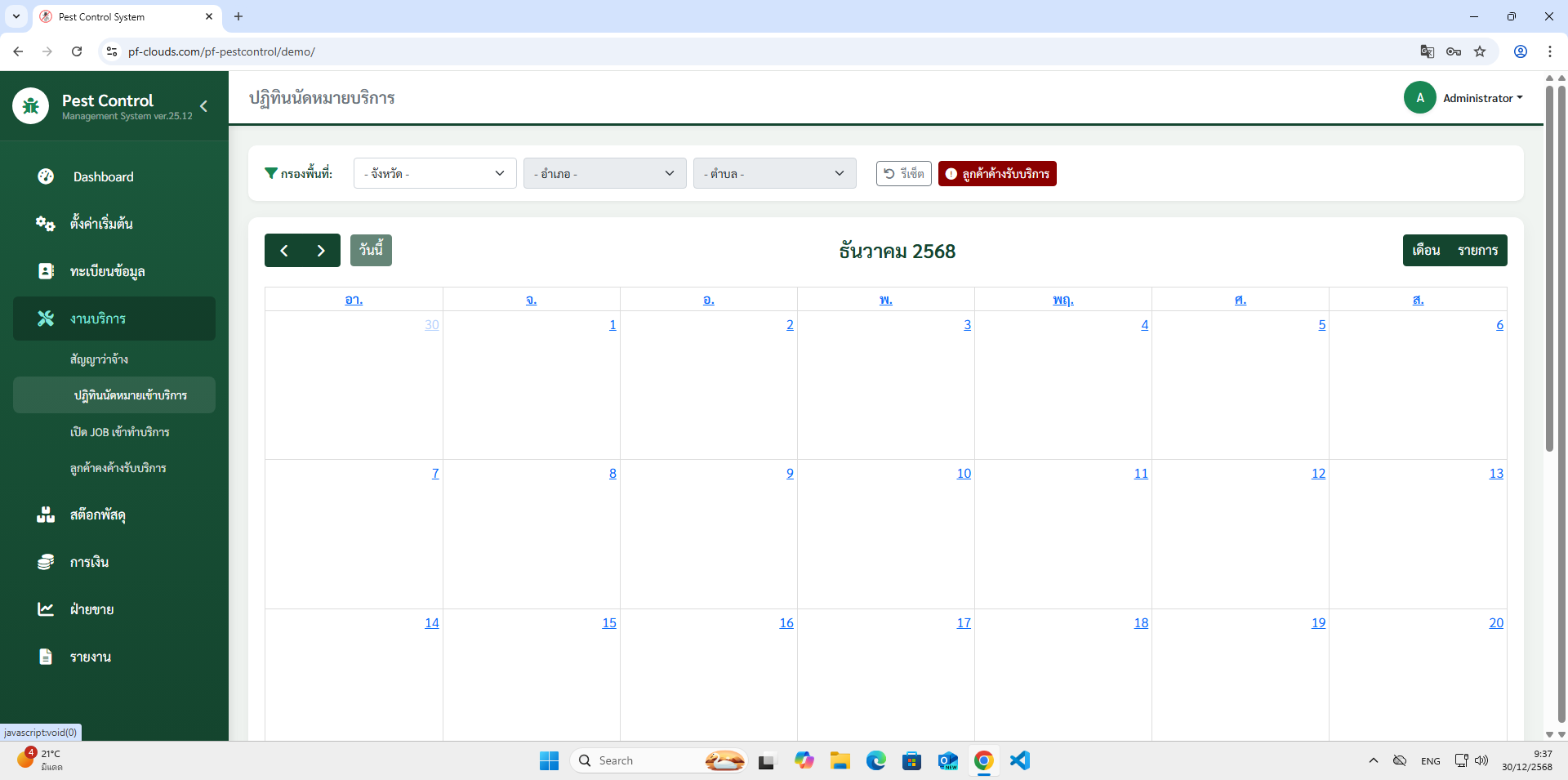The image size is (1568, 780).
Task: Click the Dashboard gauge icon in sidebar
Action: point(46,176)
